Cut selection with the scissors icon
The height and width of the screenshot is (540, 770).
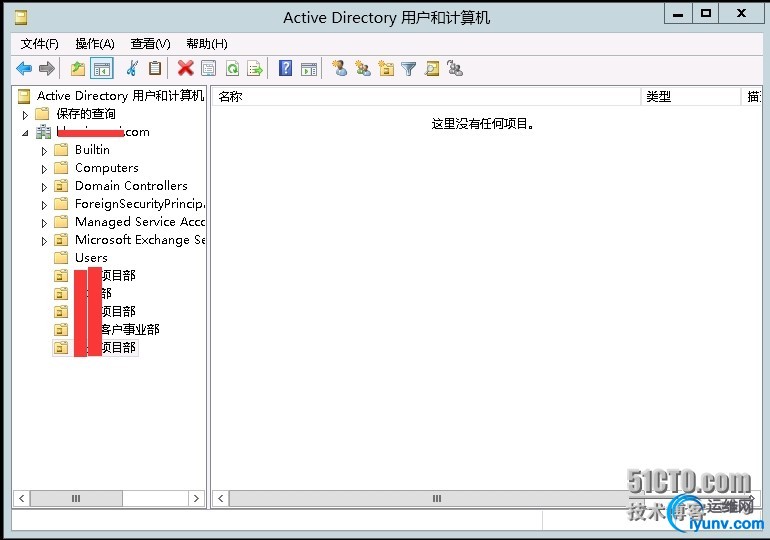[x=132, y=69]
